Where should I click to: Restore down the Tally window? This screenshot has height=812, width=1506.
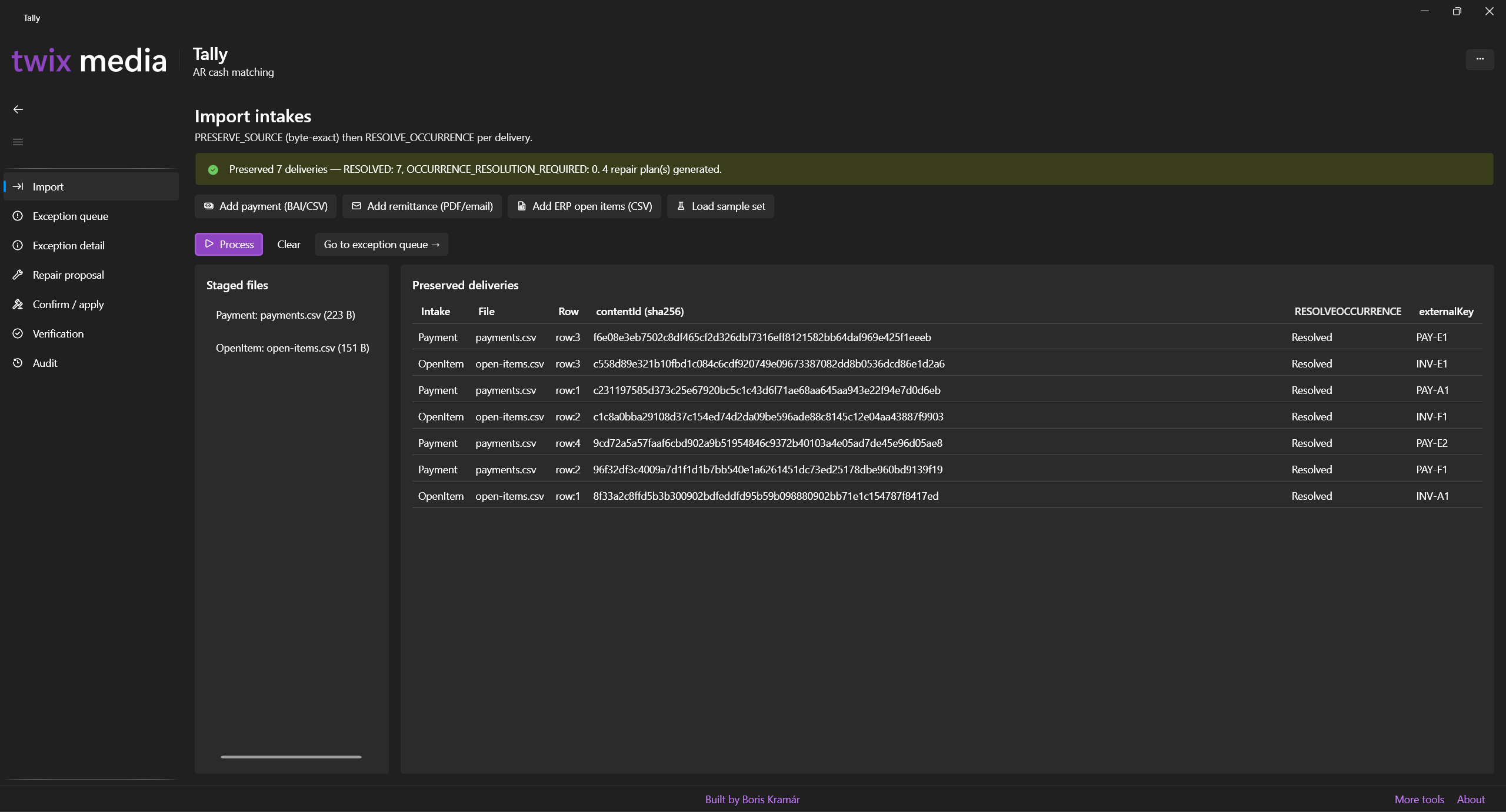coord(1457,11)
